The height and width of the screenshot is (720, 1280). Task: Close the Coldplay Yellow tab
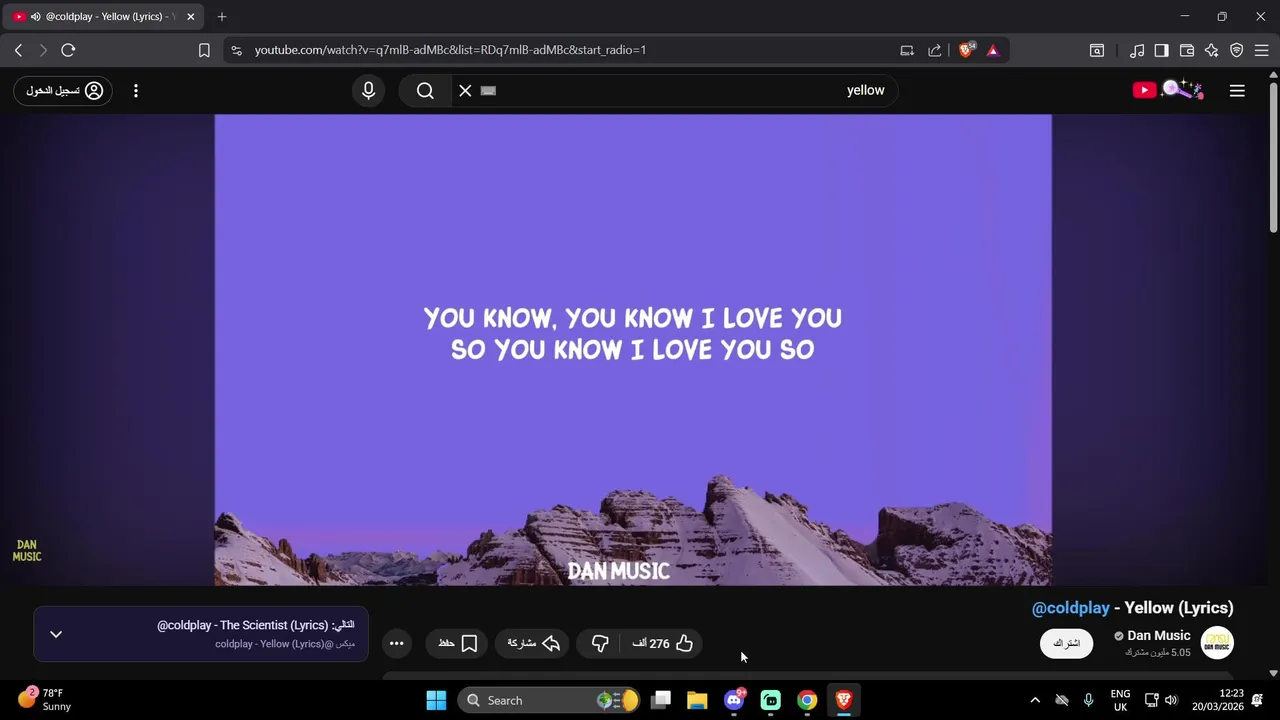(191, 17)
